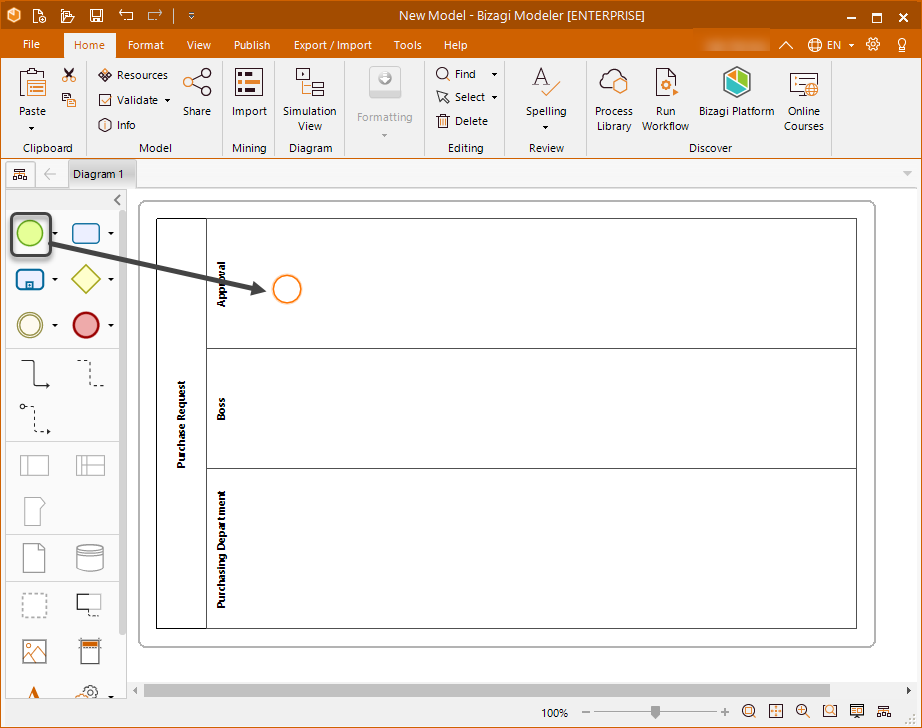
Task: Open the Spelling dropdown
Action: pos(546,127)
